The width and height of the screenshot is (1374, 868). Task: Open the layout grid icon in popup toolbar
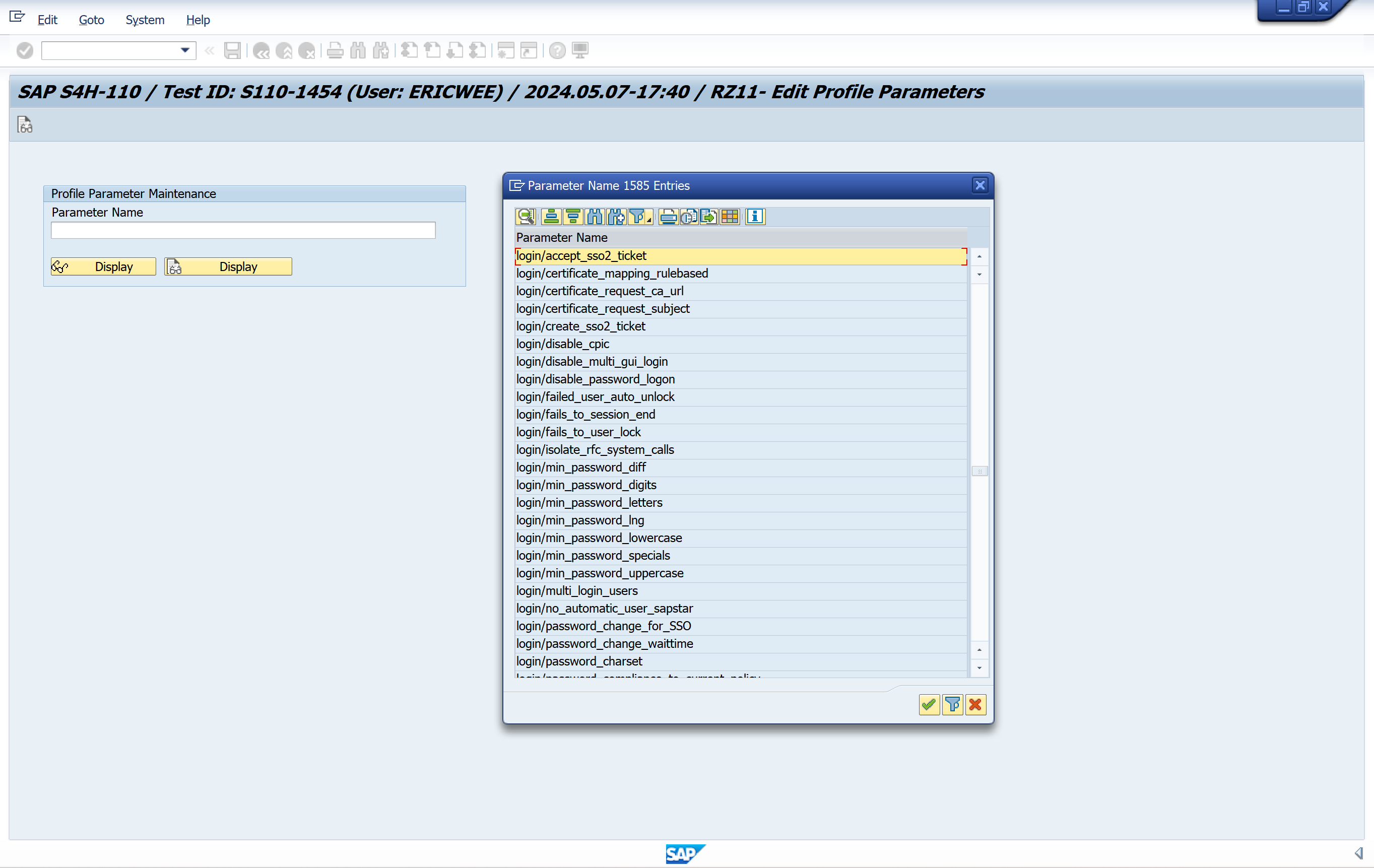click(730, 216)
